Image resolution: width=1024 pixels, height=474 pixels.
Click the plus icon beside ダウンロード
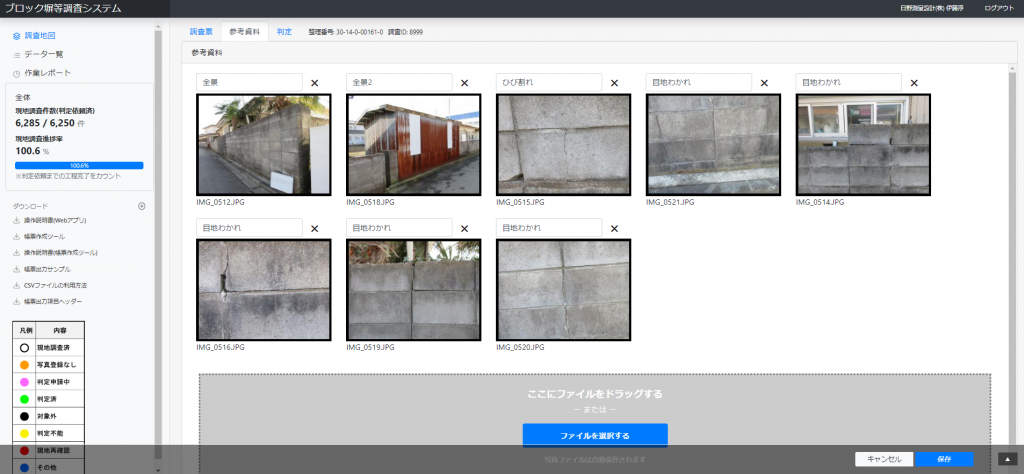coord(142,206)
